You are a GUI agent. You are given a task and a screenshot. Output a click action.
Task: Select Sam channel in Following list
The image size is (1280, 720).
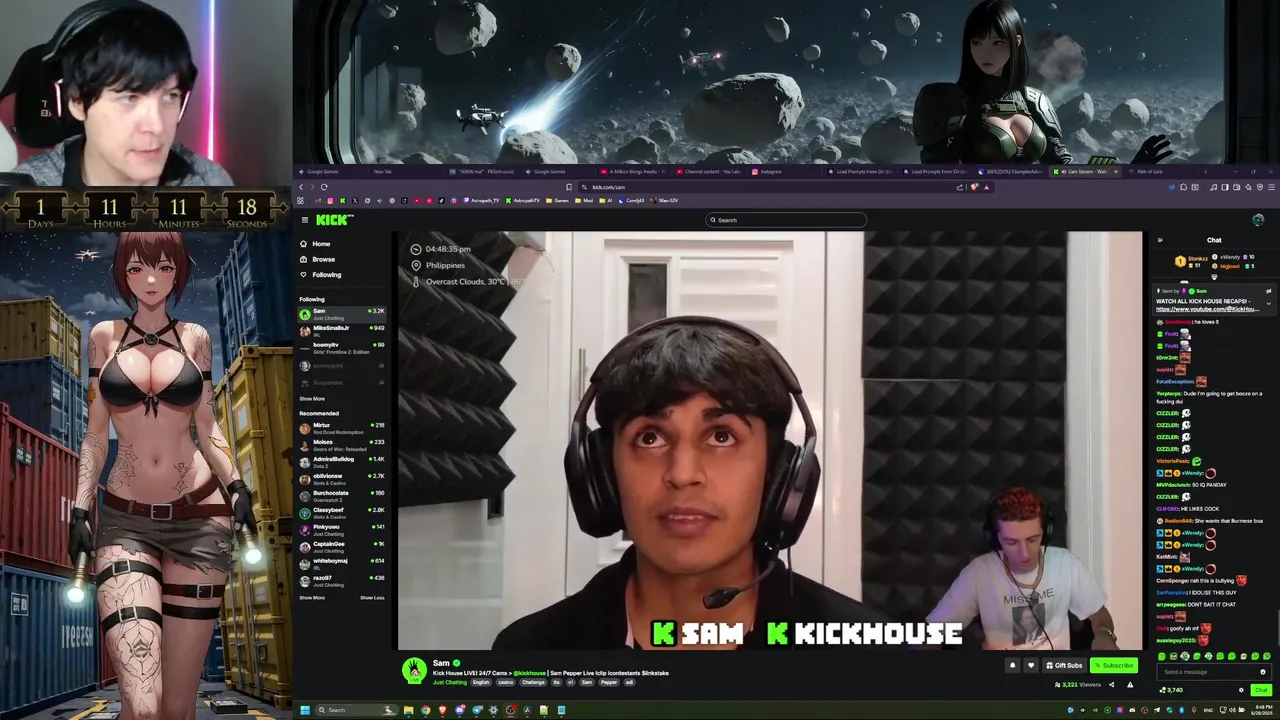click(x=342, y=314)
